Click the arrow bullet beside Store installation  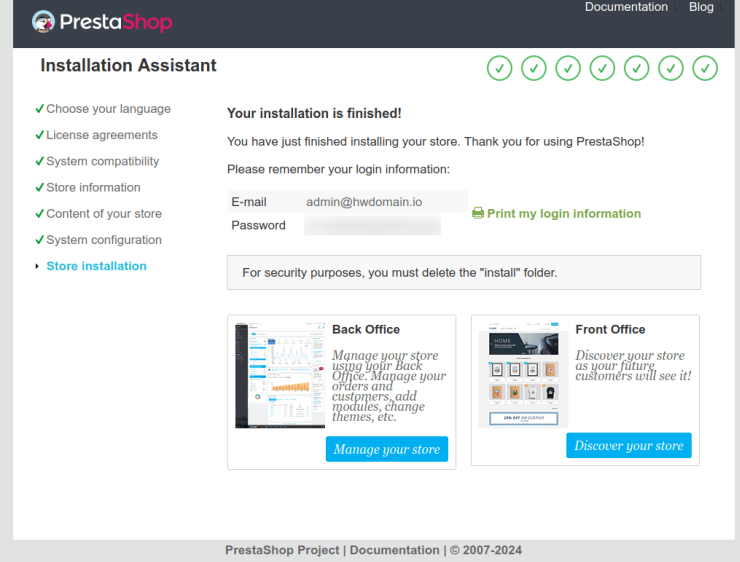pos(37,267)
